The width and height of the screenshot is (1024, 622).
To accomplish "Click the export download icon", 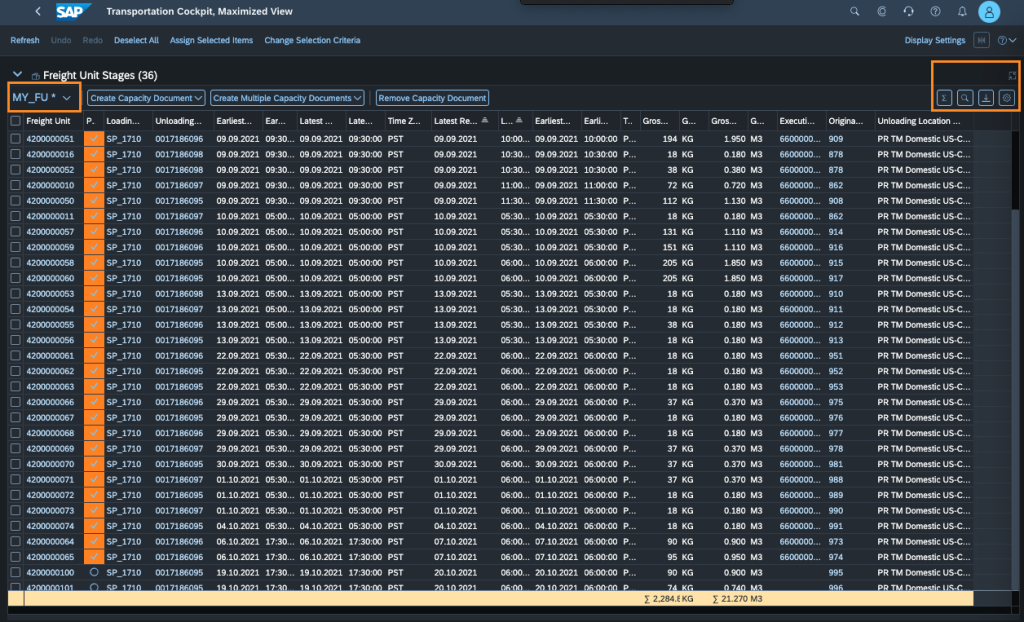I will (985, 98).
